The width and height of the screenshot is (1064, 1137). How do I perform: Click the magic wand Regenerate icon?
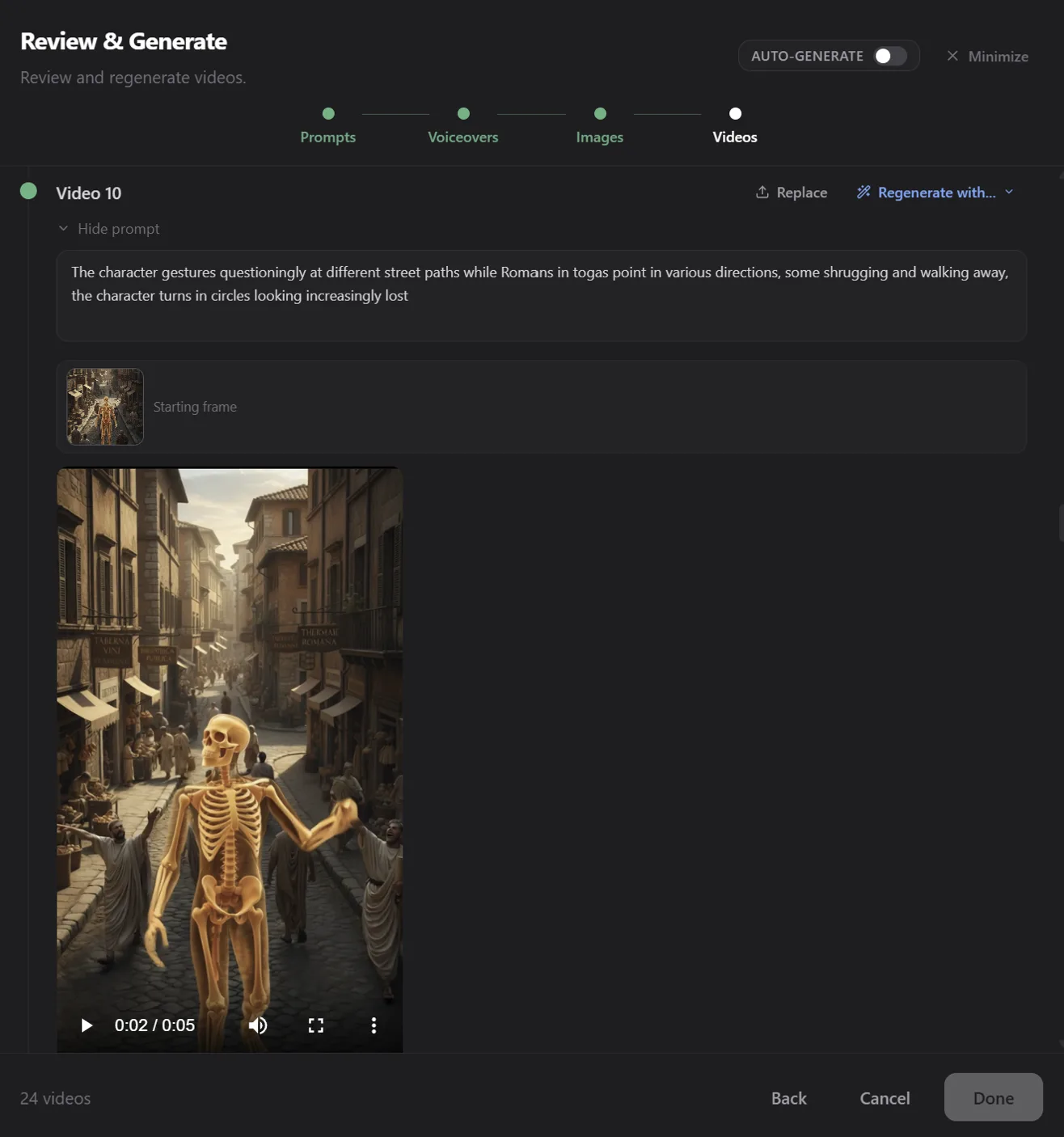point(863,192)
